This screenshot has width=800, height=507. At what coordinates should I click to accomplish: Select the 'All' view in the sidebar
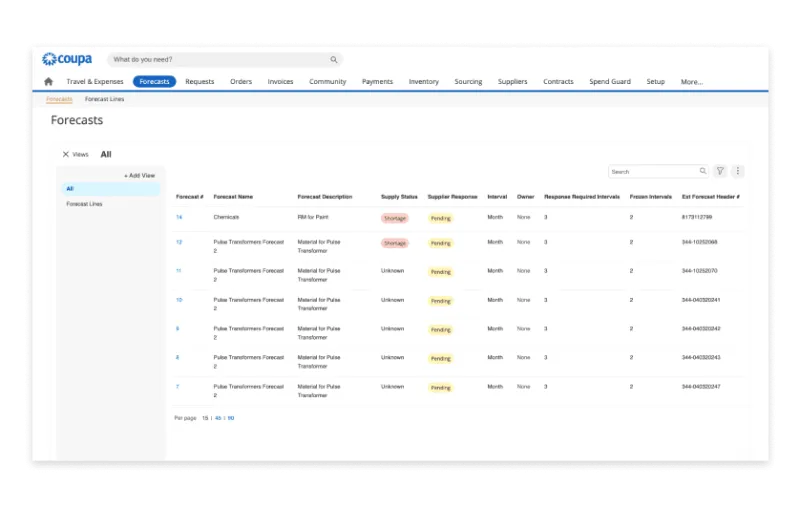(111, 189)
